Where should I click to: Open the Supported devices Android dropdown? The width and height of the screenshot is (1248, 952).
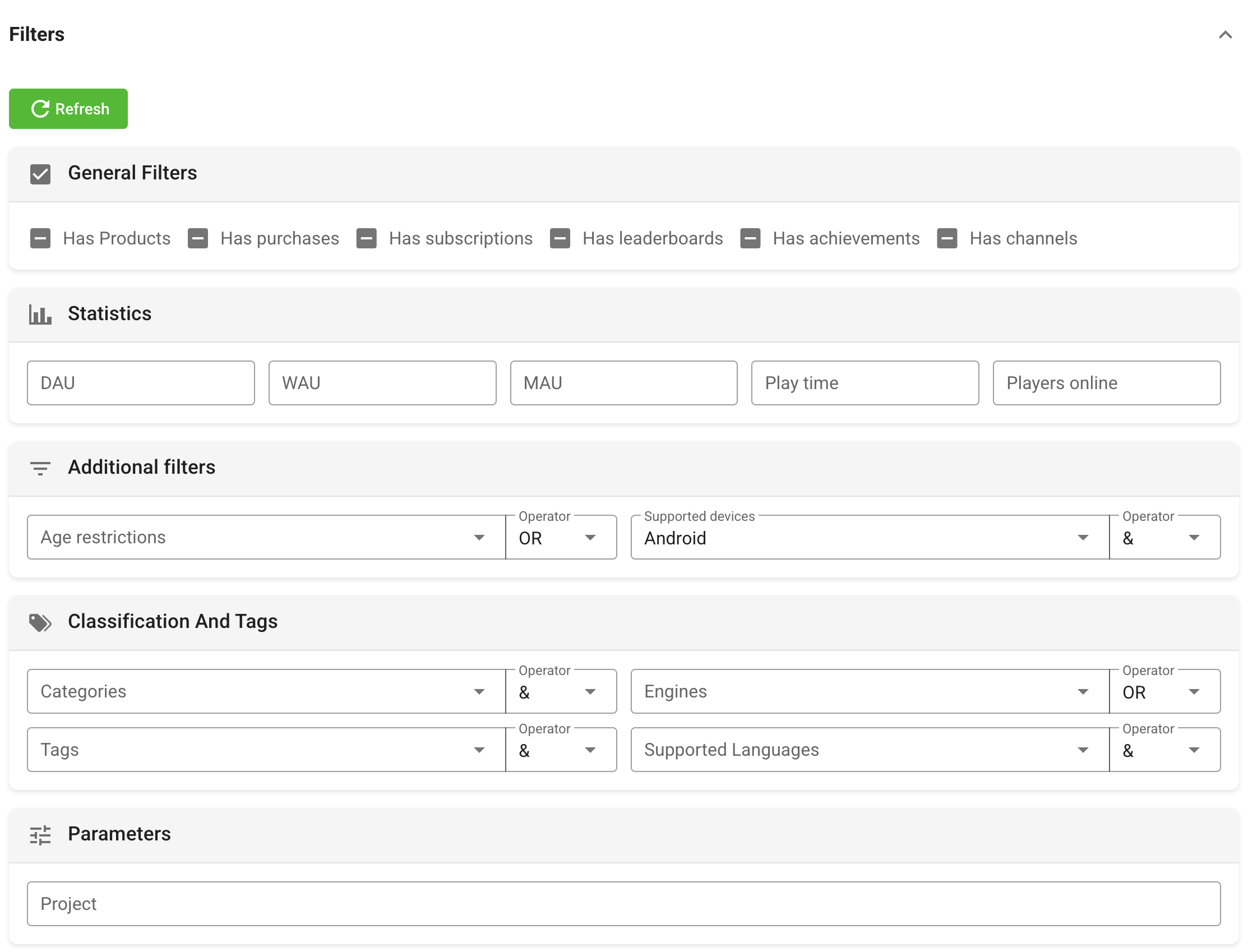870,537
